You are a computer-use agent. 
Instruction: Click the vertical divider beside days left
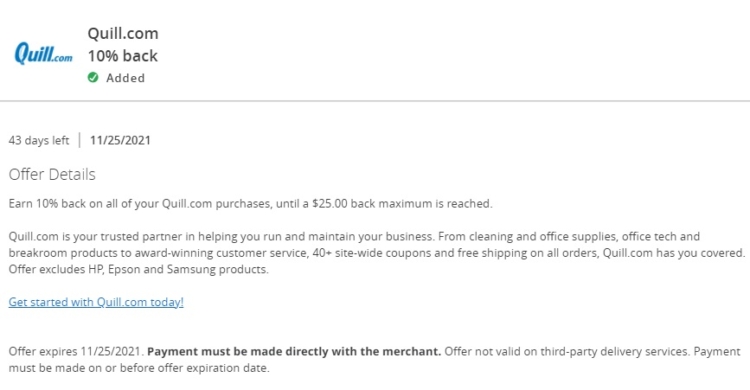coord(79,140)
